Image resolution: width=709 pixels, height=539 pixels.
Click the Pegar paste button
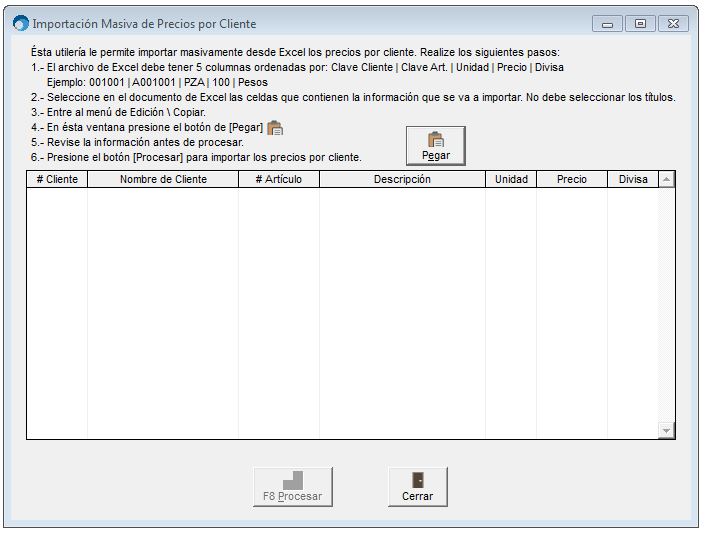click(x=435, y=146)
